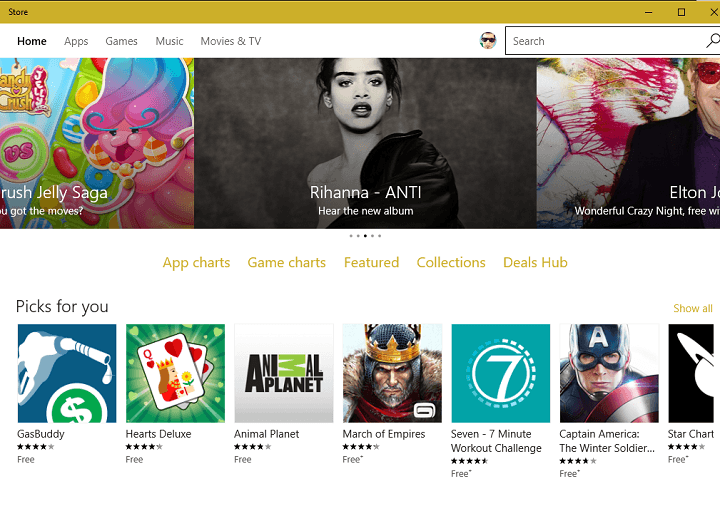Maximize the Store window
The width and height of the screenshot is (720, 511).
click(x=681, y=12)
